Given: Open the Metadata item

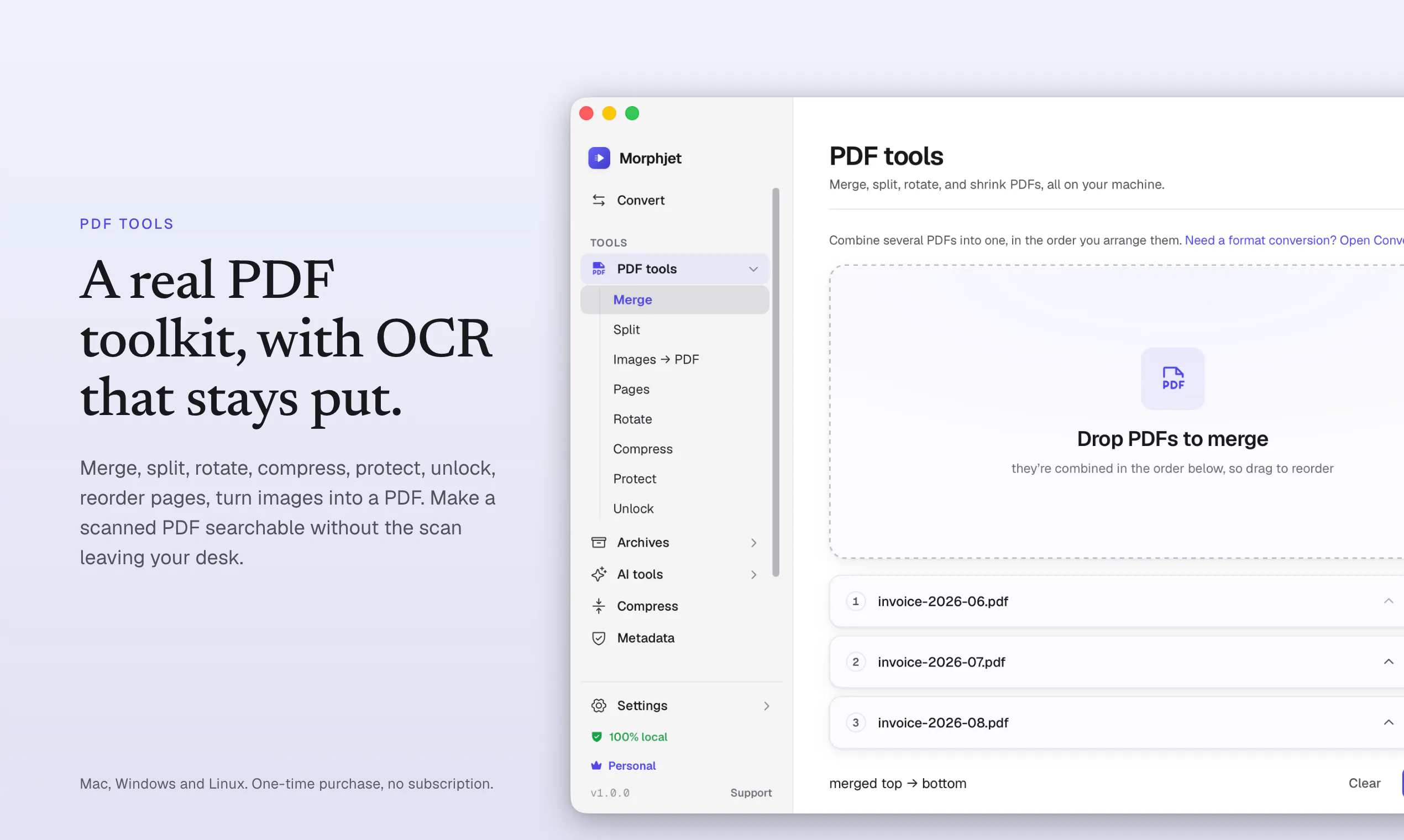Looking at the screenshot, I should (675, 638).
